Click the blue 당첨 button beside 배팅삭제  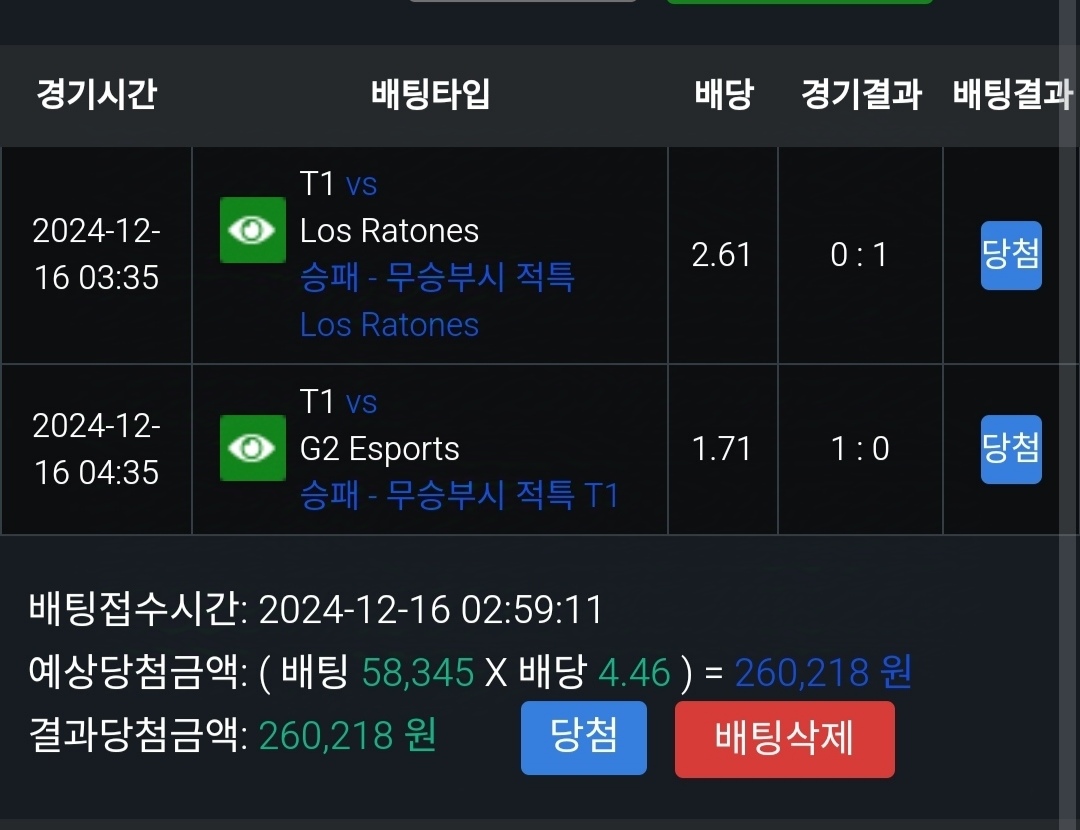583,738
